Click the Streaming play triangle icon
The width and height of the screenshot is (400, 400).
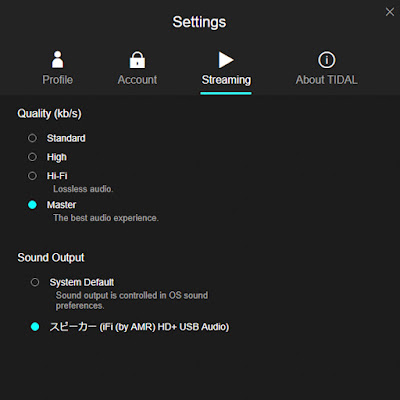coord(226,60)
